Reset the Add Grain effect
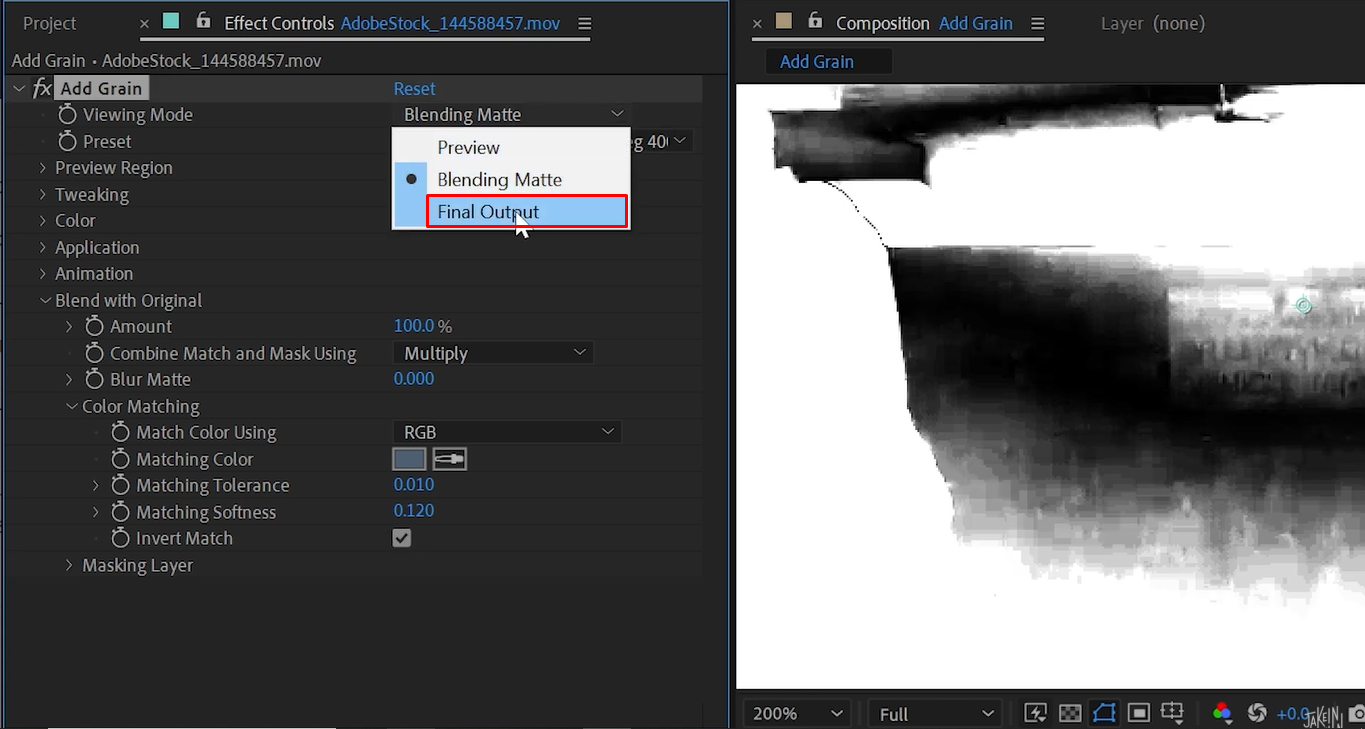 tap(414, 88)
